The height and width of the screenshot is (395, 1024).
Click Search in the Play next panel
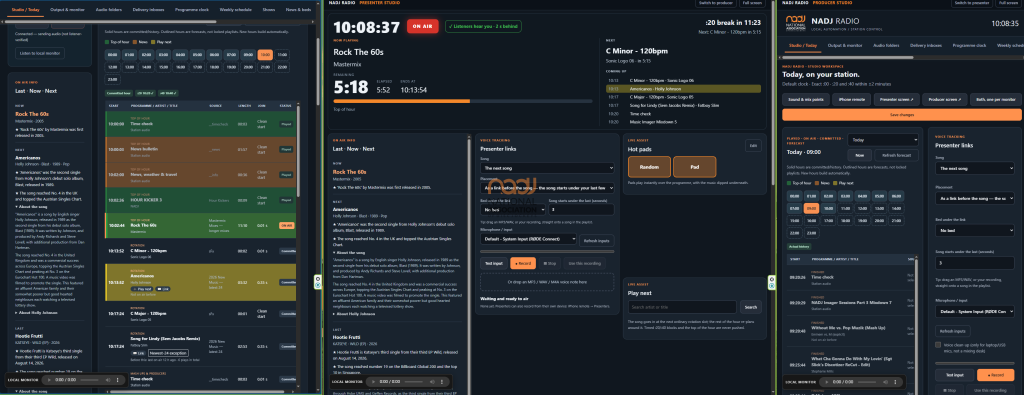(x=750, y=307)
